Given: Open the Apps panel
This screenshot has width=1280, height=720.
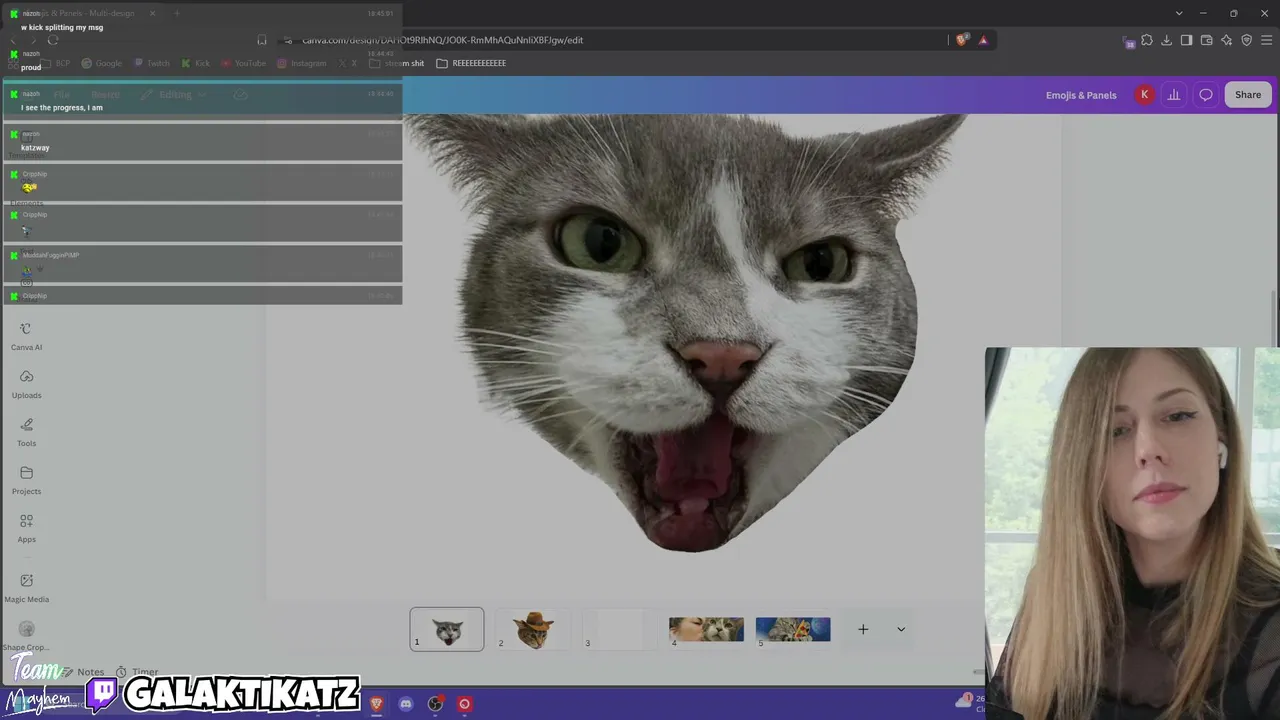Looking at the screenshot, I should (26, 529).
